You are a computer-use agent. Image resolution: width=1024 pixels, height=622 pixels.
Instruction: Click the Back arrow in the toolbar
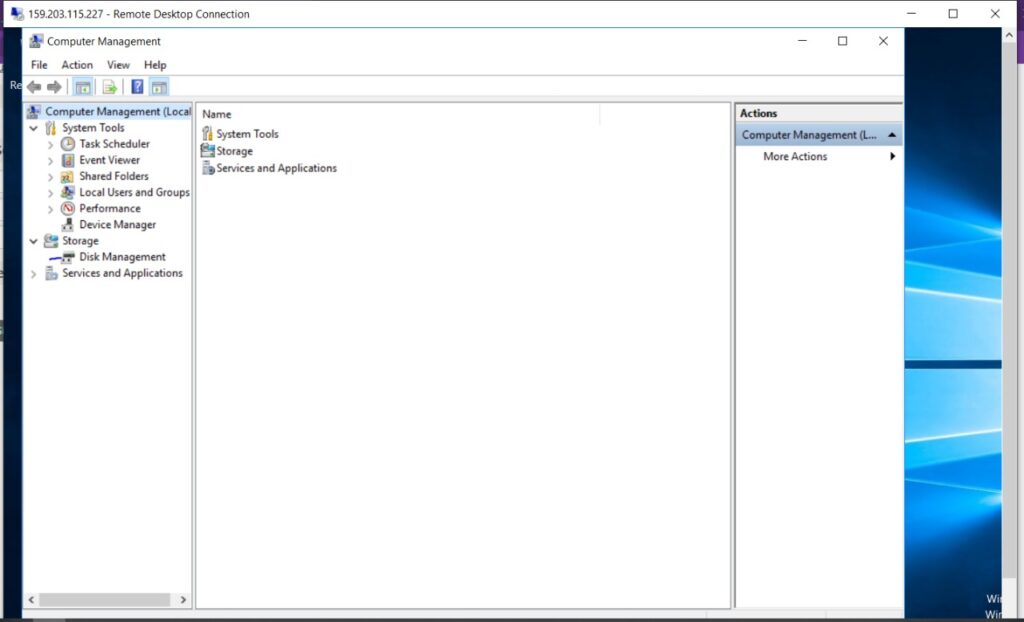(x=34, y=87)
